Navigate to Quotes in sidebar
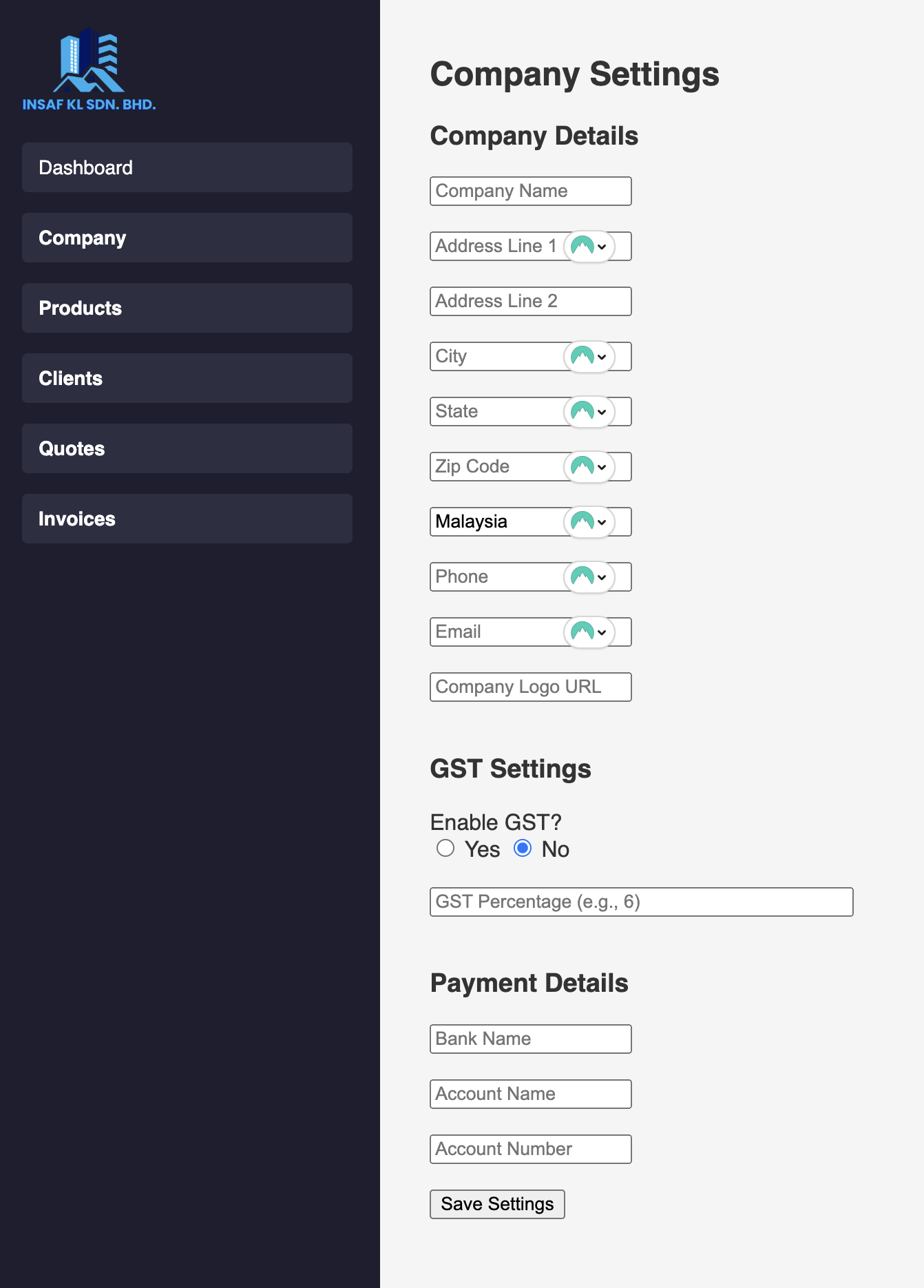The width and height of the screenshot is (924, 1288). point(187,448)
